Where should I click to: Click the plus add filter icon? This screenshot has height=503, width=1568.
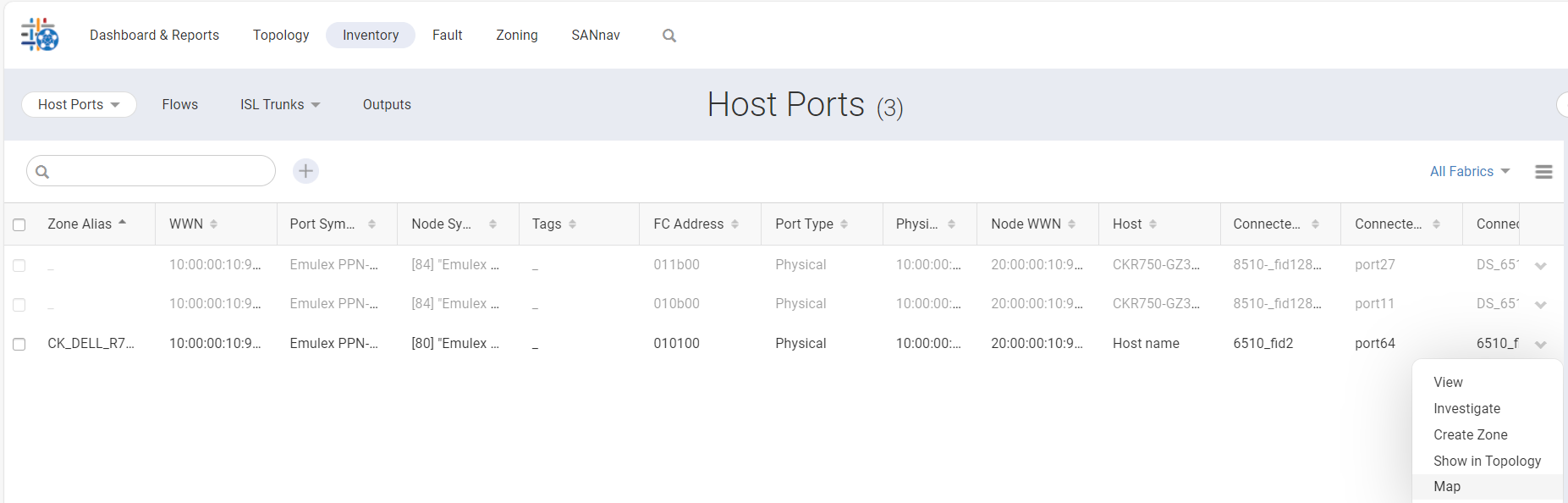(x=305, y=171)
